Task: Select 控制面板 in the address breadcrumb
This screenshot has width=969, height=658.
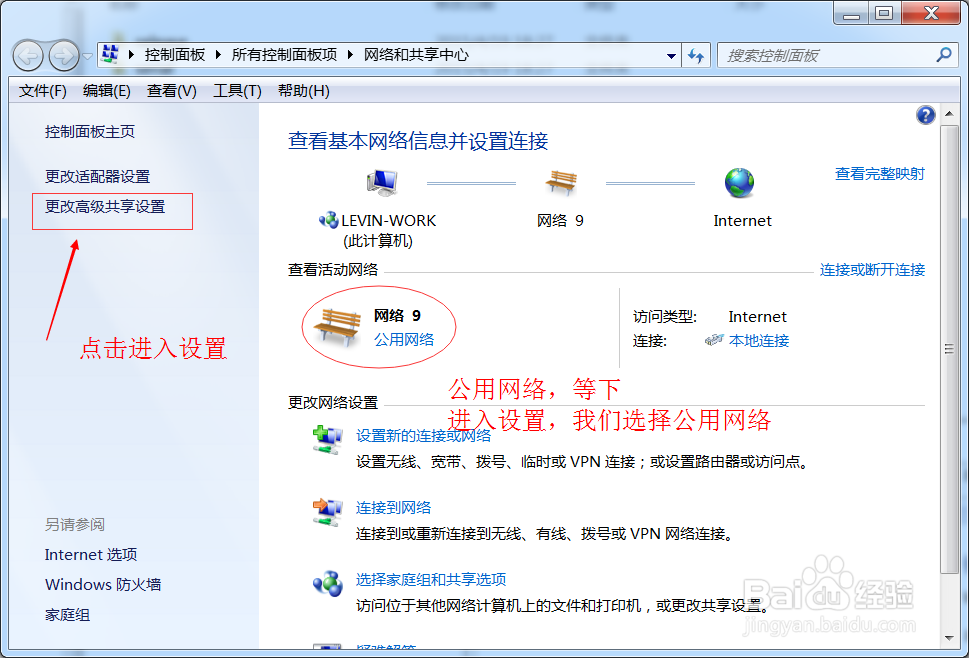Action: tap(174, 55)
